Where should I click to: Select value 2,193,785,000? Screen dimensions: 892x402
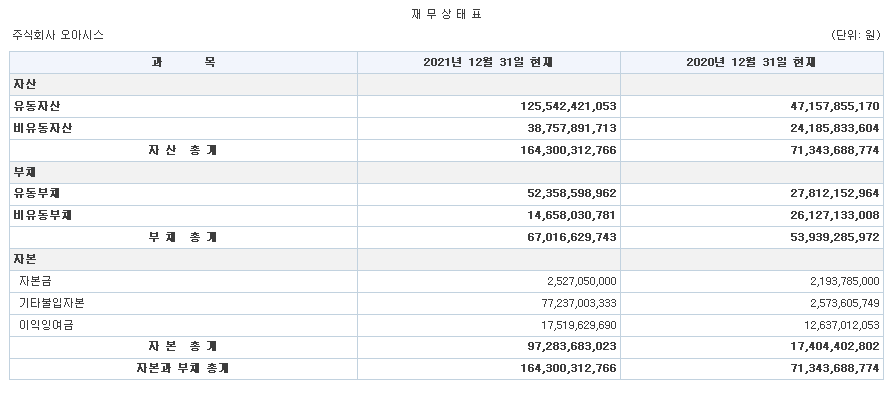click(x=845, y=281)
